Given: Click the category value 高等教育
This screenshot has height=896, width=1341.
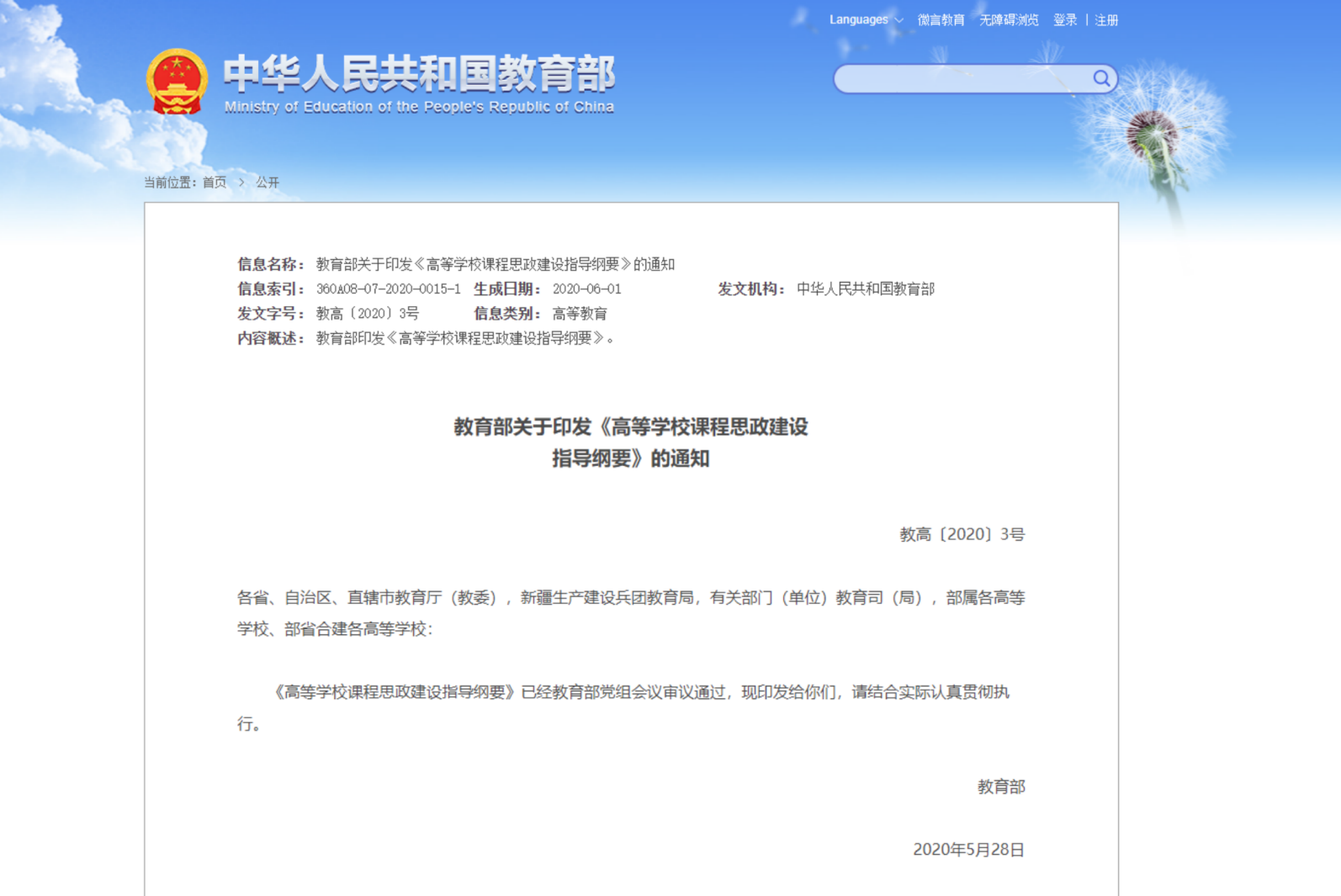Looking at the screenshot, I should pyautogui.click(x=580, y=313).
